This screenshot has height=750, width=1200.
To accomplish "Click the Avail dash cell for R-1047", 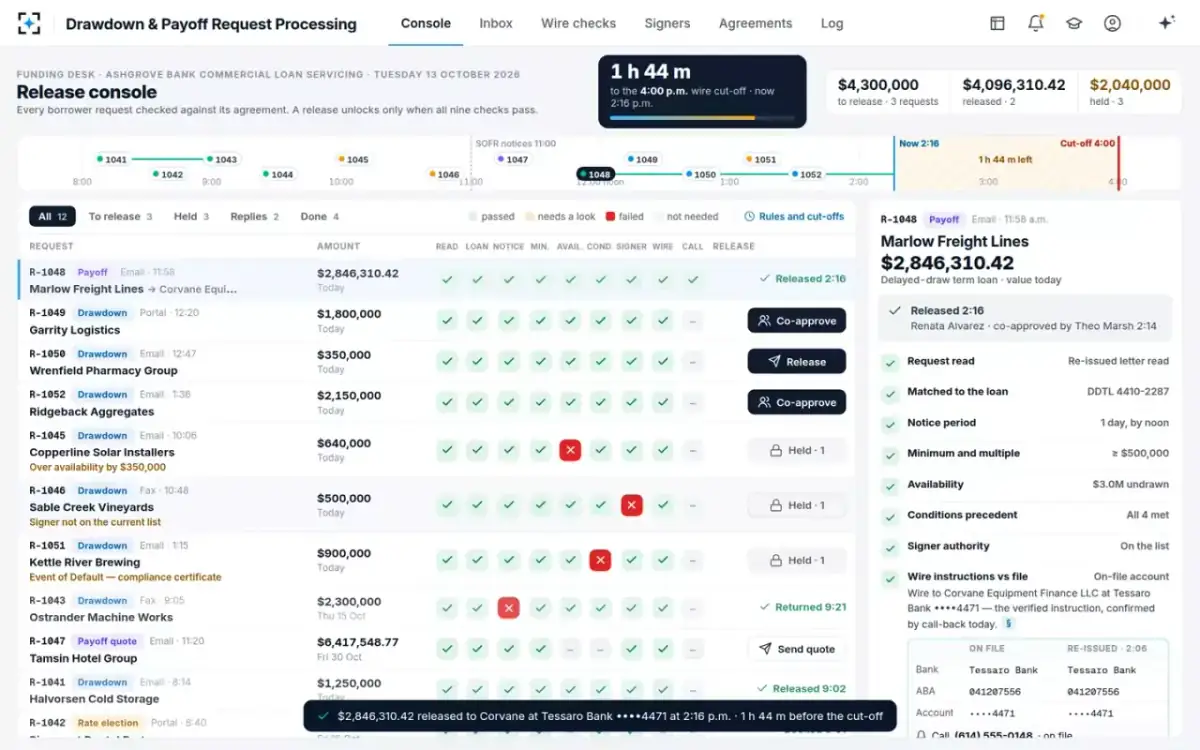I will pos(570,648).
